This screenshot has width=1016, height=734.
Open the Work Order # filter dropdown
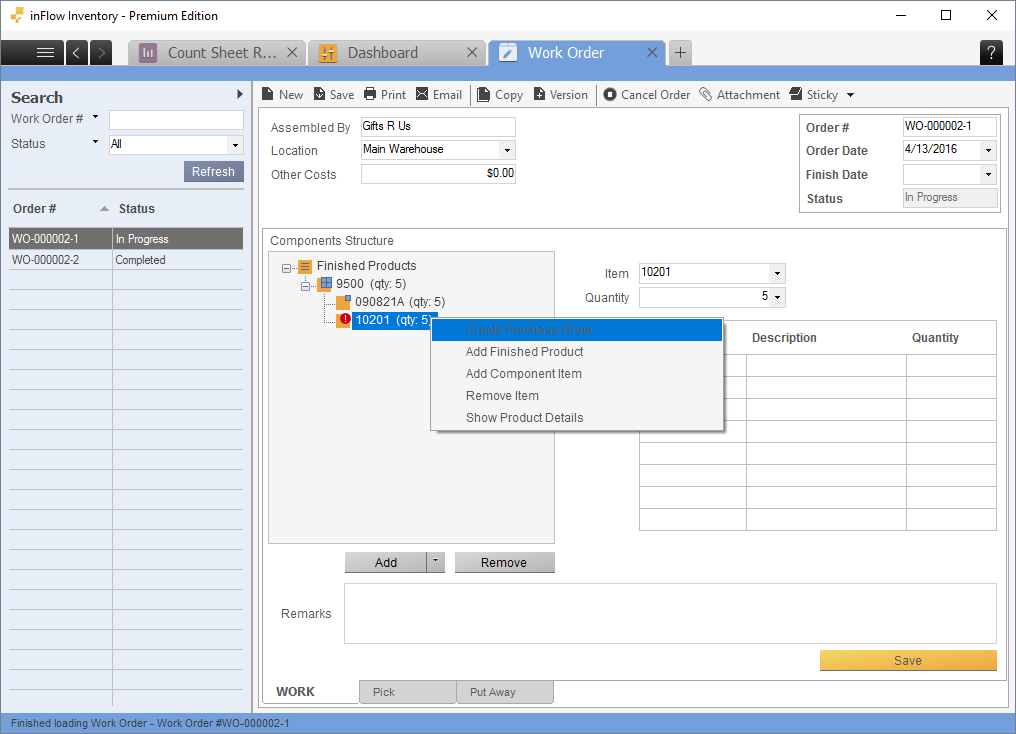(95, 117)
